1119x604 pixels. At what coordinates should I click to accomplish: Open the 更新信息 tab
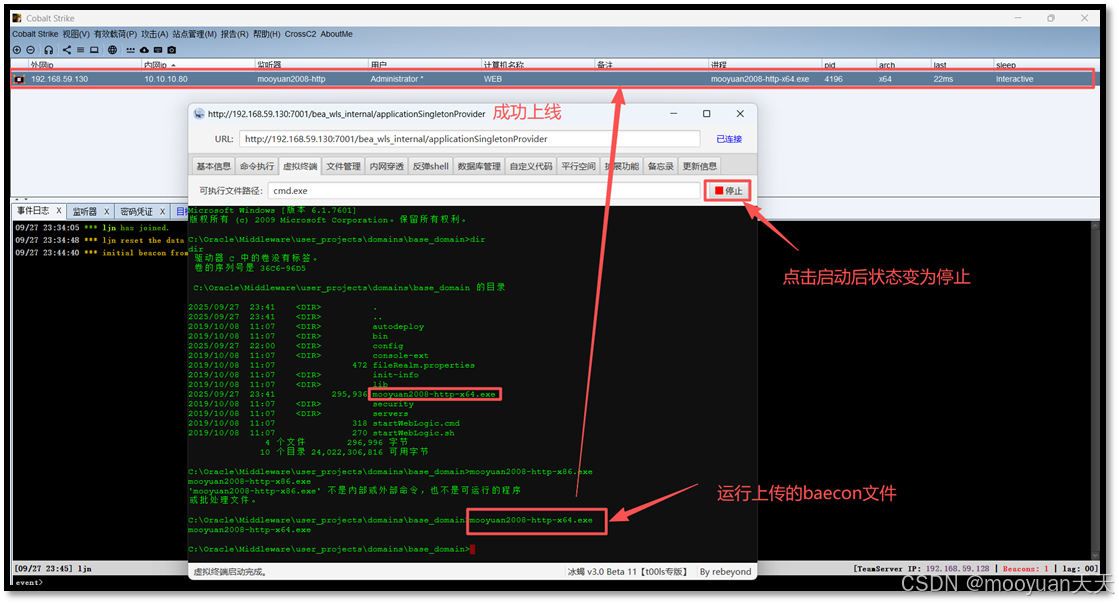[699, 166]
